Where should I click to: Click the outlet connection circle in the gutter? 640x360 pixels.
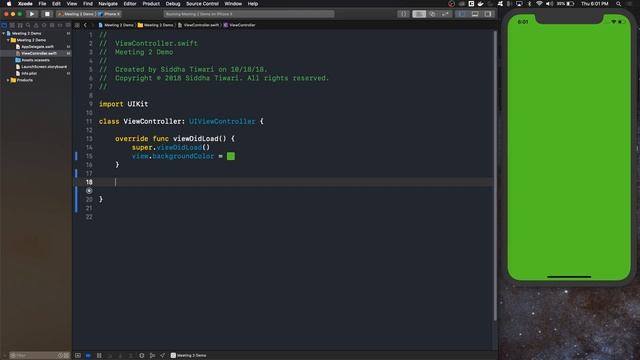click(89, 191)
